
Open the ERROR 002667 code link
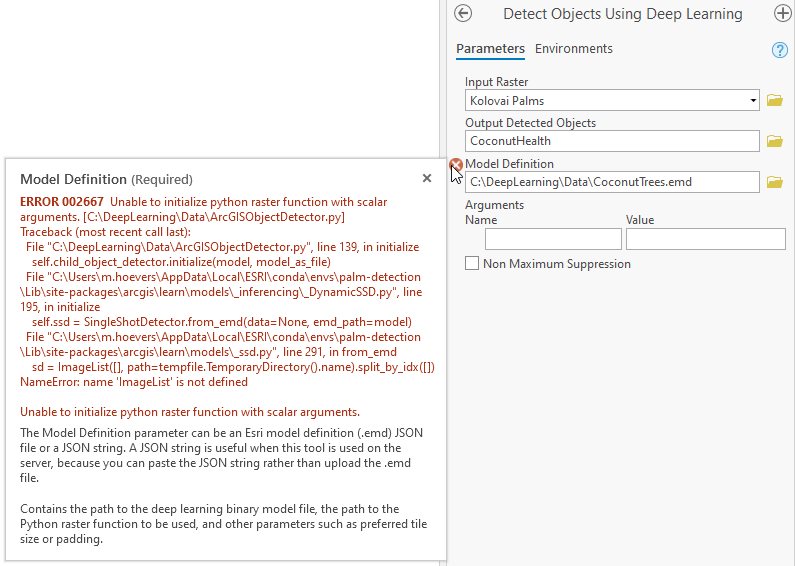tap(62, 202)
